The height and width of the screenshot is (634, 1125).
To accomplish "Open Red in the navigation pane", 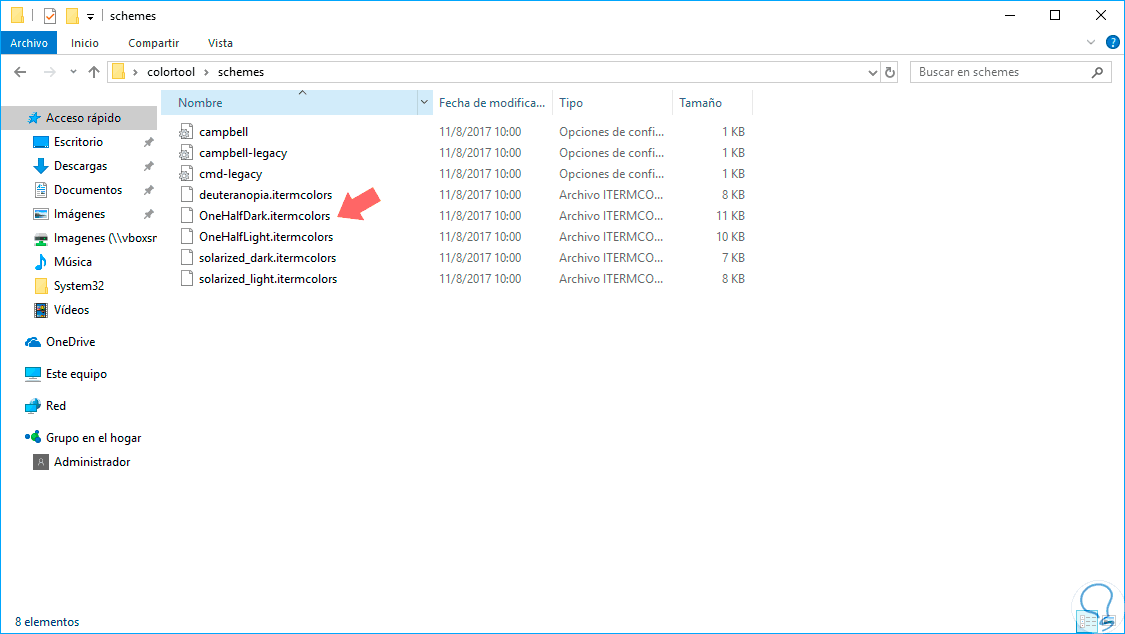I will coord(55,406).
